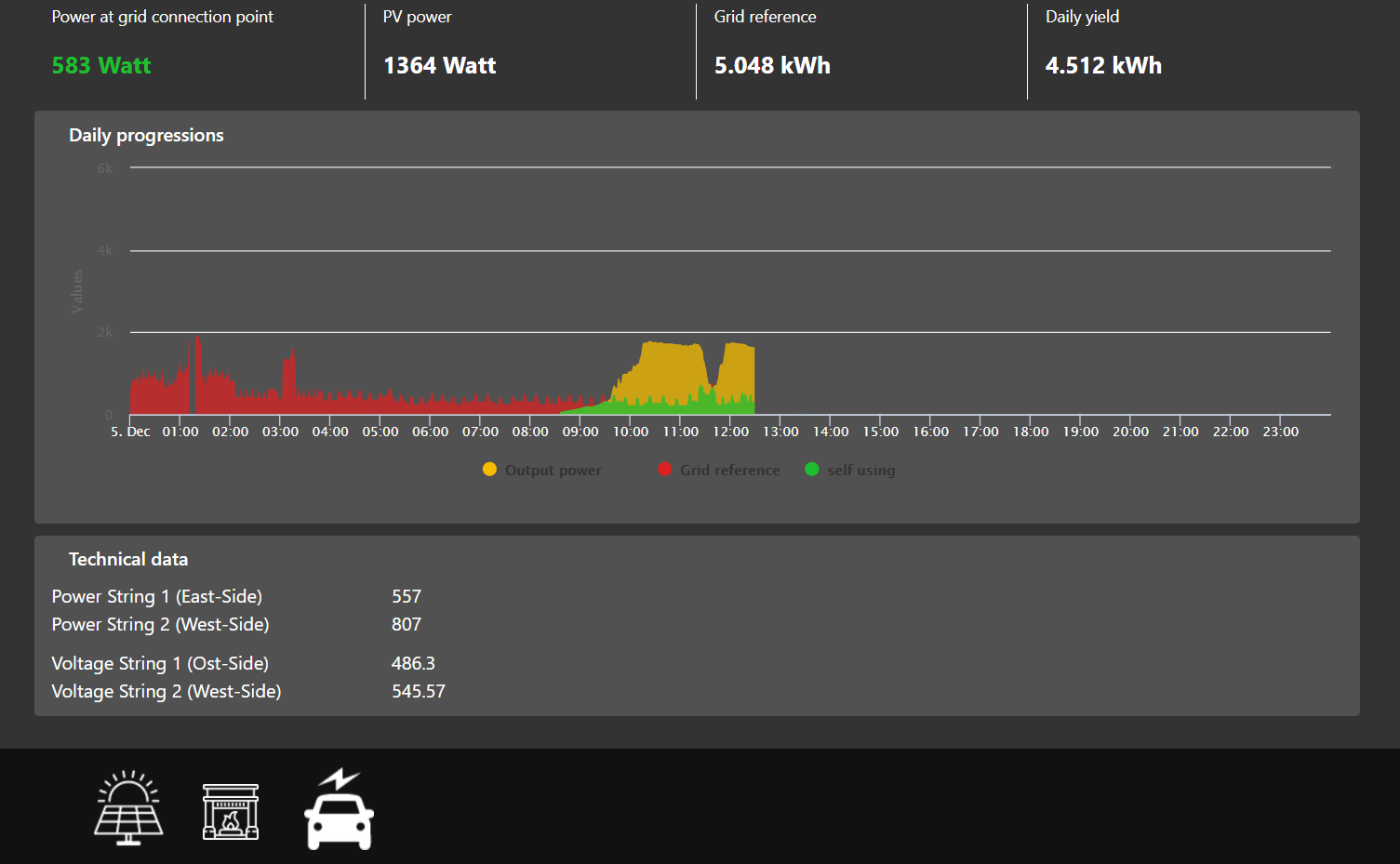Click the fireplace heating icon
The width and height of the screenshot is (1400, 864).
point(231,811)
